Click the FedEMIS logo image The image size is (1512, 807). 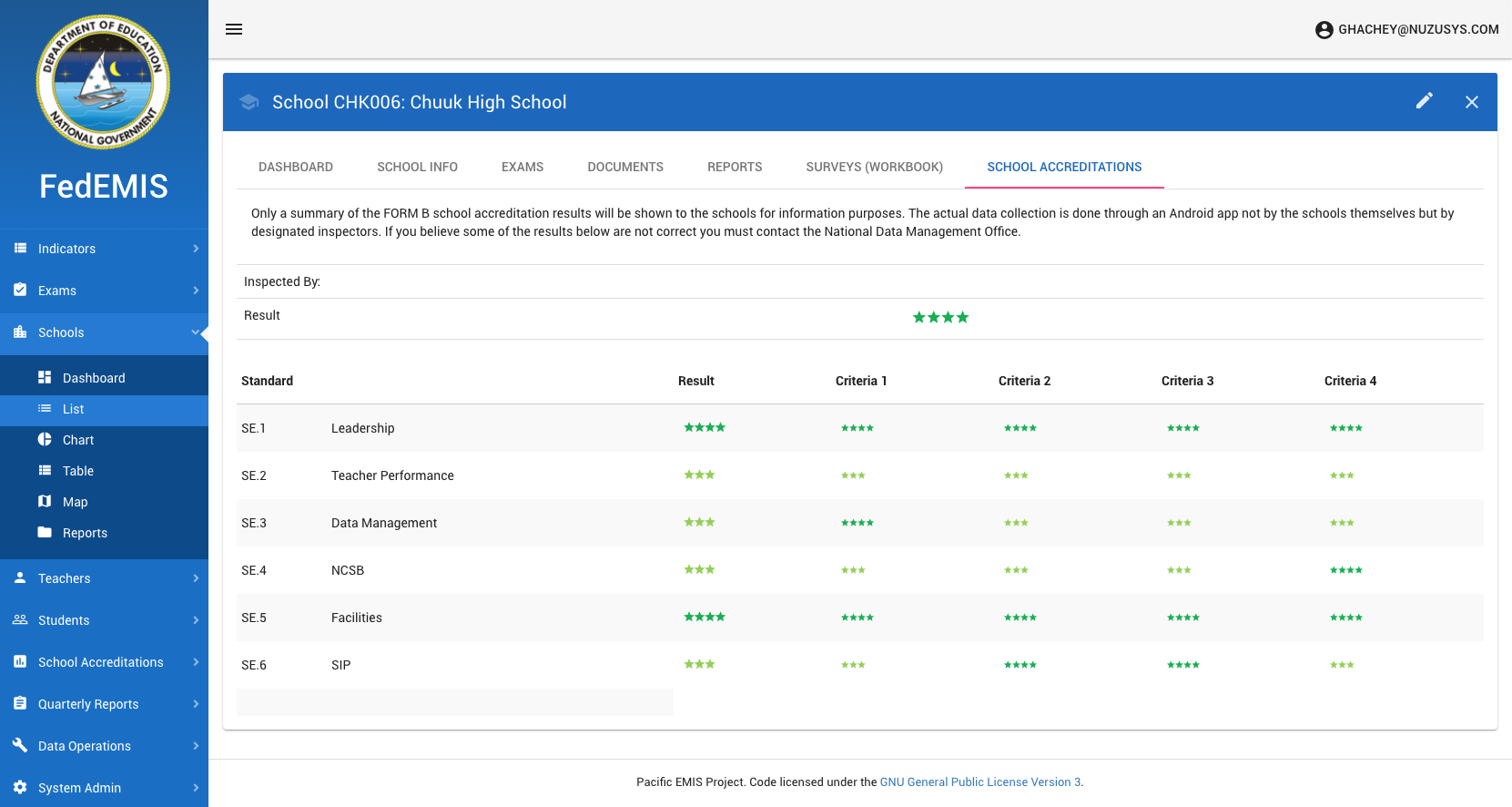tap(103, 82)
